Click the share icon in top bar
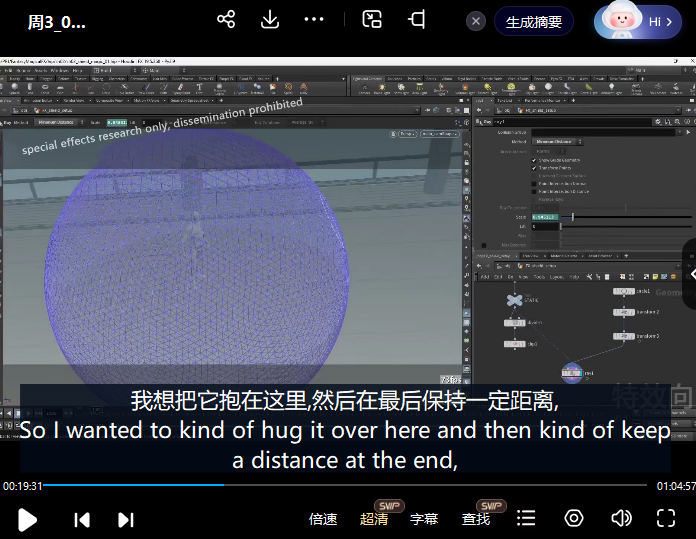Screen dimensions: 696x539 (x=226, y=20)
